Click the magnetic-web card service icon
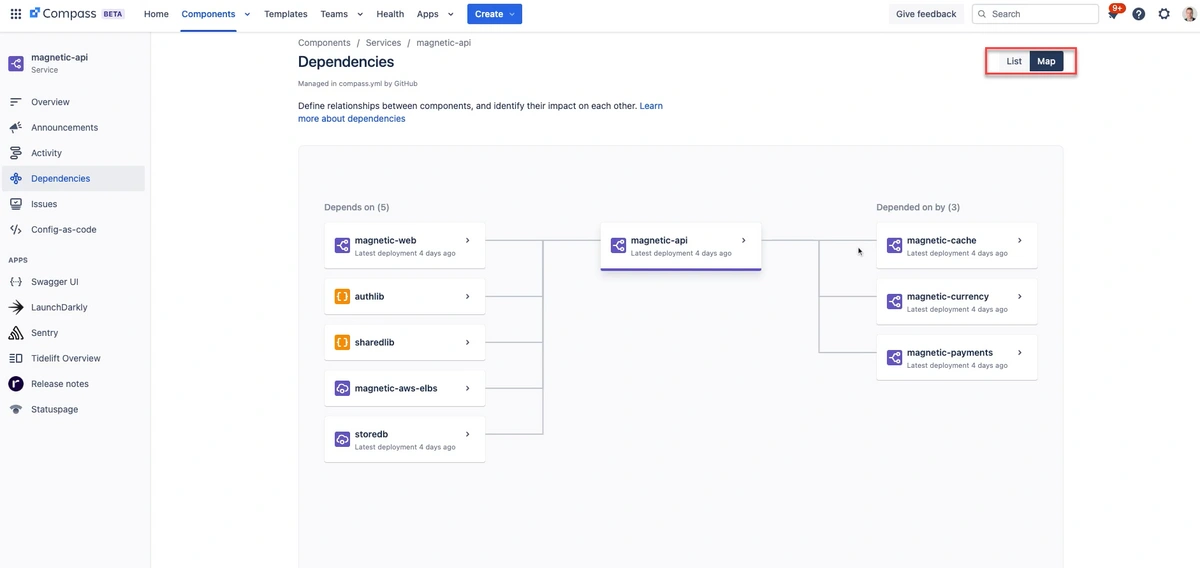The height and width of the screenshot is (568, 1200). (x=342, y=245)
